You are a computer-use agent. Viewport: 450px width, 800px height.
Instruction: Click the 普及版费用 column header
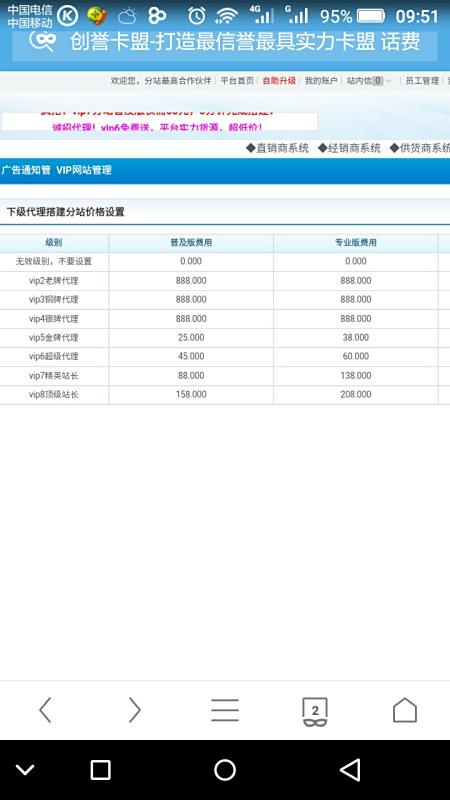coord(191,243)
